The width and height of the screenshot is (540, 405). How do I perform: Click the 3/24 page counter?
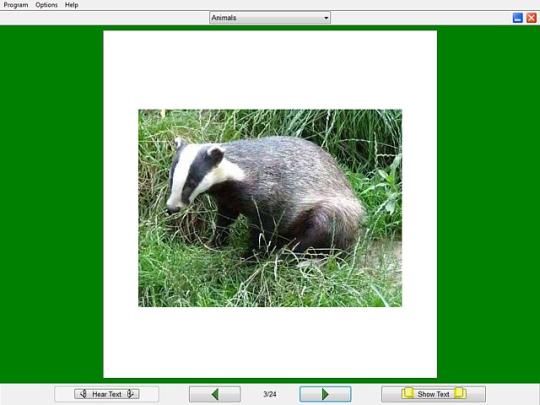coord(270,394)
